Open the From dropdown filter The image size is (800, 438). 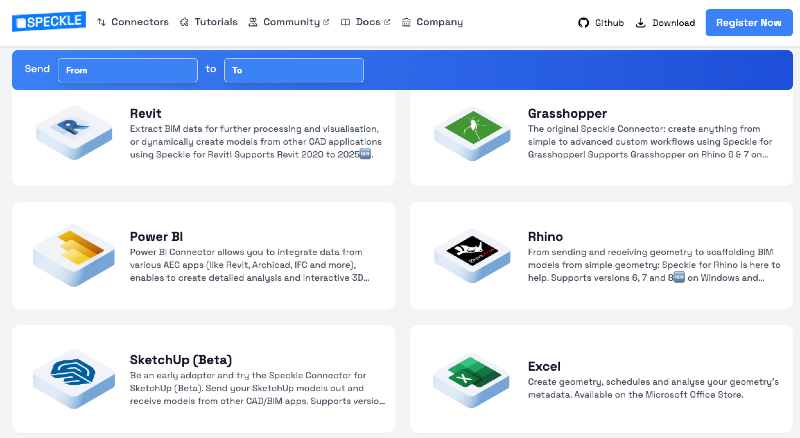[x=127, y=70]
